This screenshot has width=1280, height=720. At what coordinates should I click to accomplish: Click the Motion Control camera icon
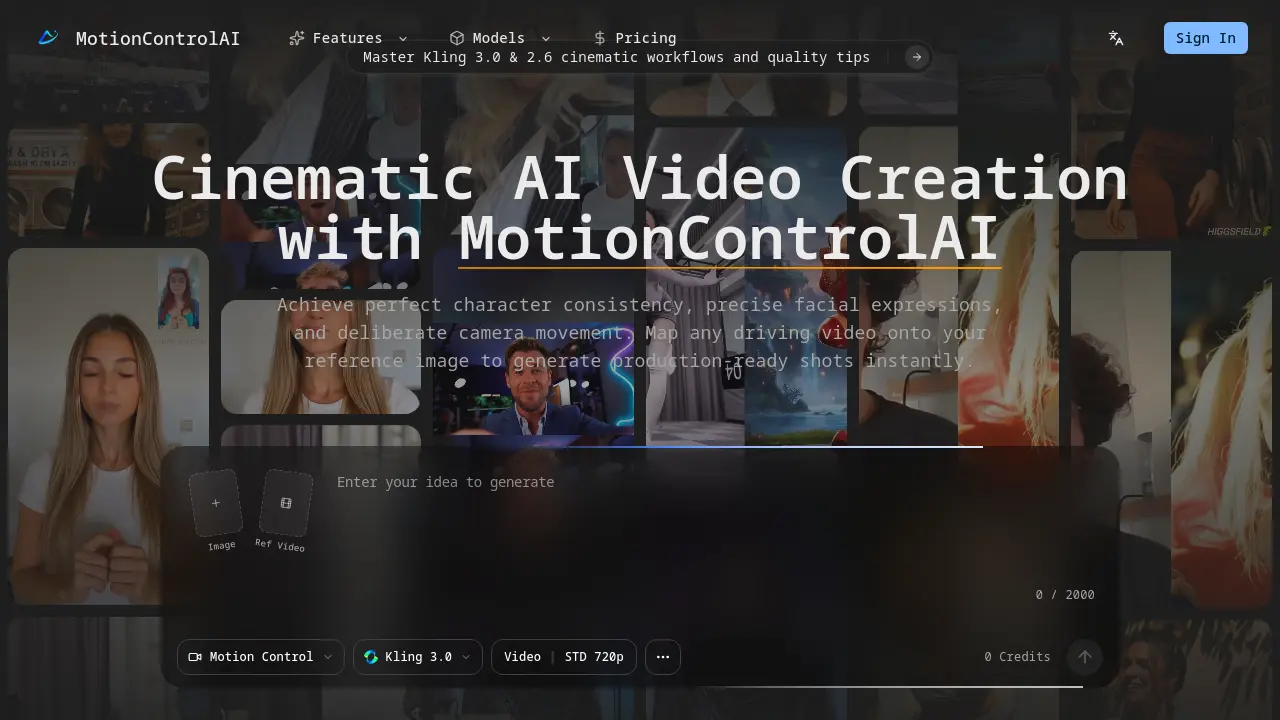point(195,657)
